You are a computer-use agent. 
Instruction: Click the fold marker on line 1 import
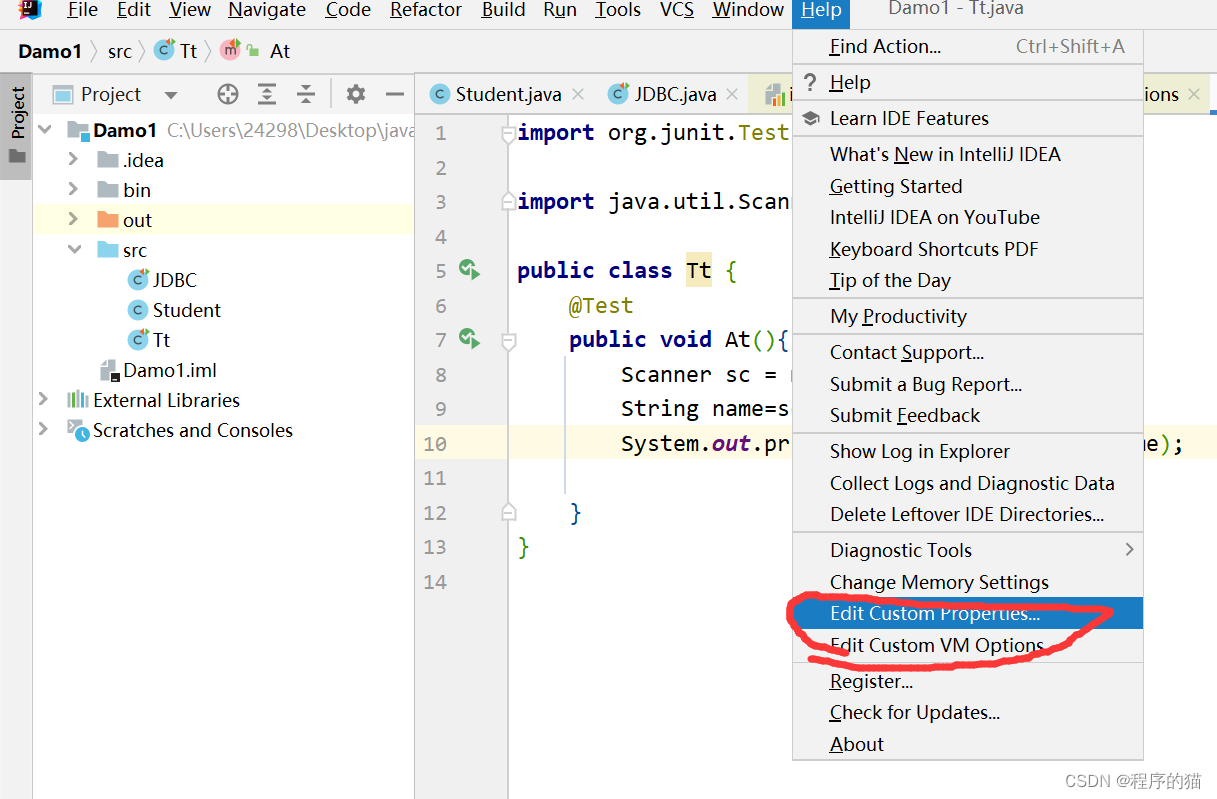pos(509,134)
